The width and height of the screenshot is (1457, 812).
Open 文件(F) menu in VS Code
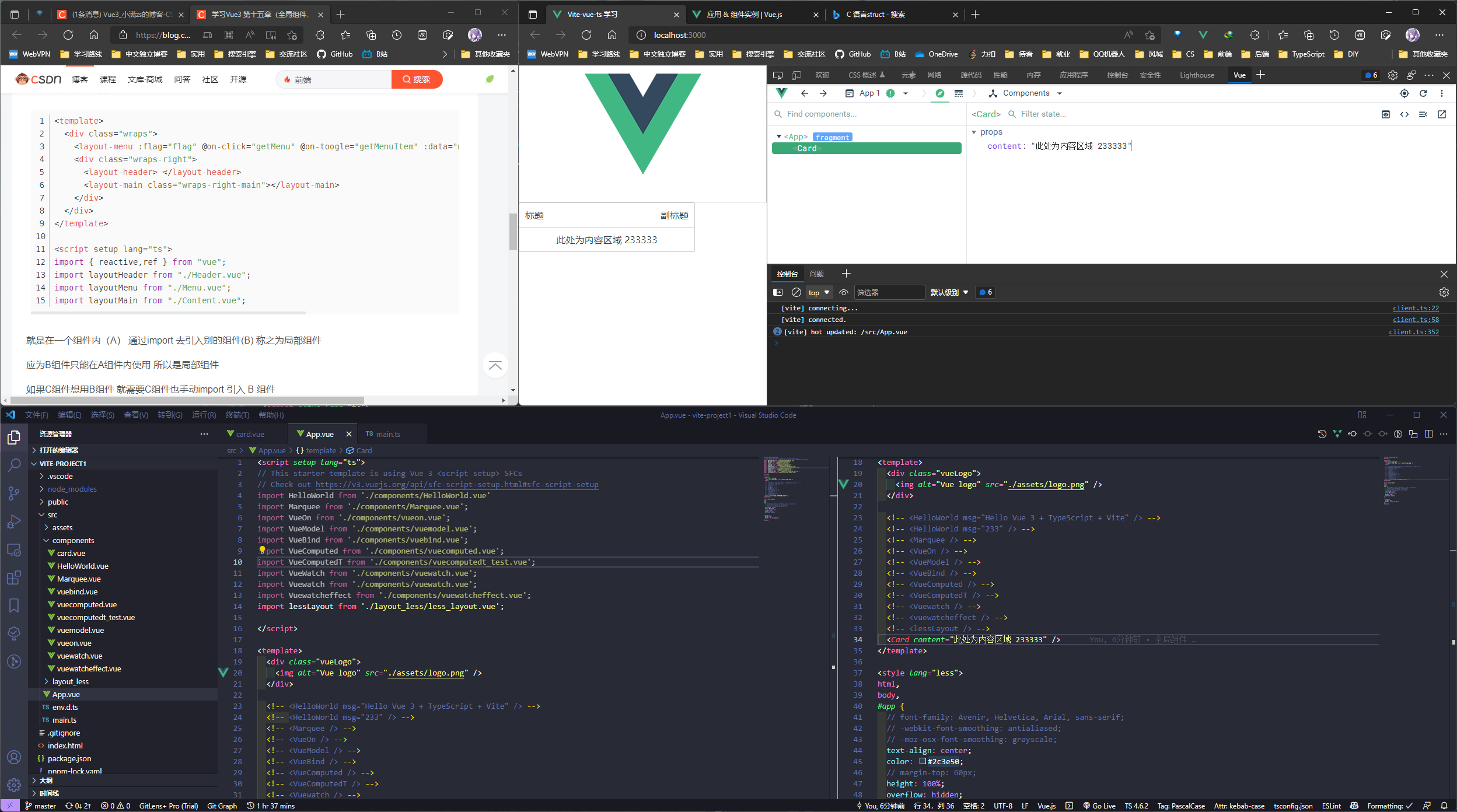pyautogui.click(x=37, y=415)
